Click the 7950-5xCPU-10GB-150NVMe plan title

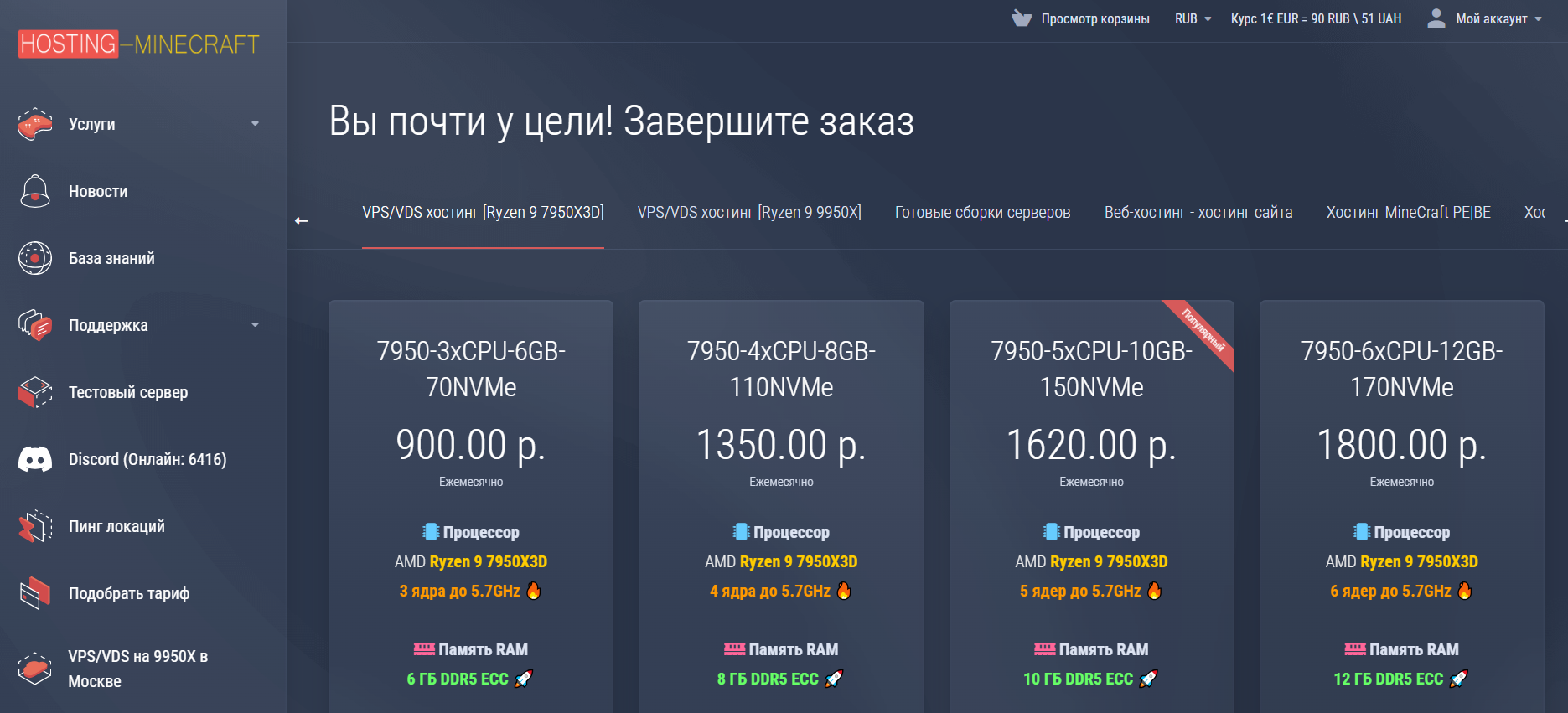(1091, 369)
